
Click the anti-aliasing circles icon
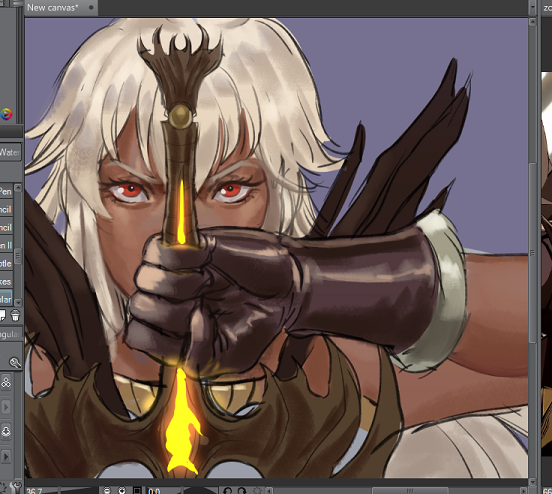coord(6,382)
